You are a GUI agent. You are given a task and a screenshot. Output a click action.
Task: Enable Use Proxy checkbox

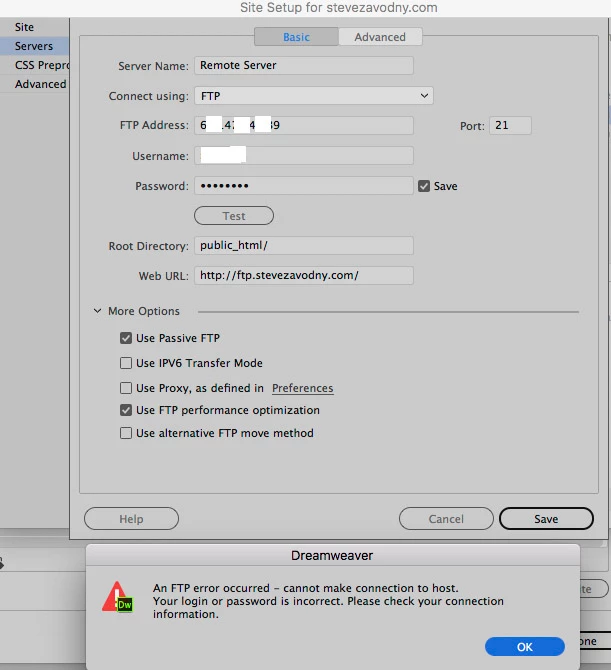(126, 388)
